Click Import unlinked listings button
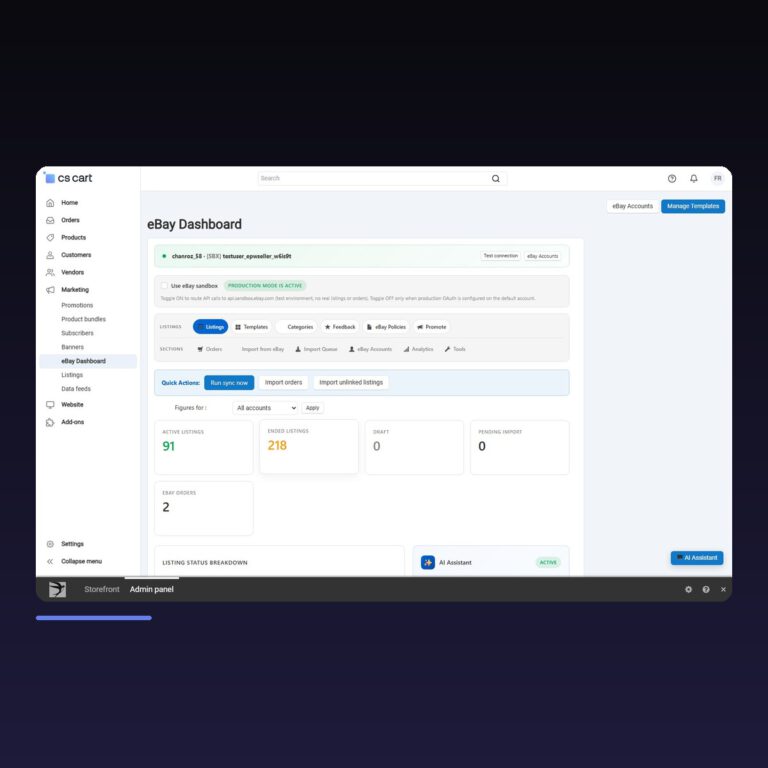This screenshot has width=768, height=768. click(351, 383)
